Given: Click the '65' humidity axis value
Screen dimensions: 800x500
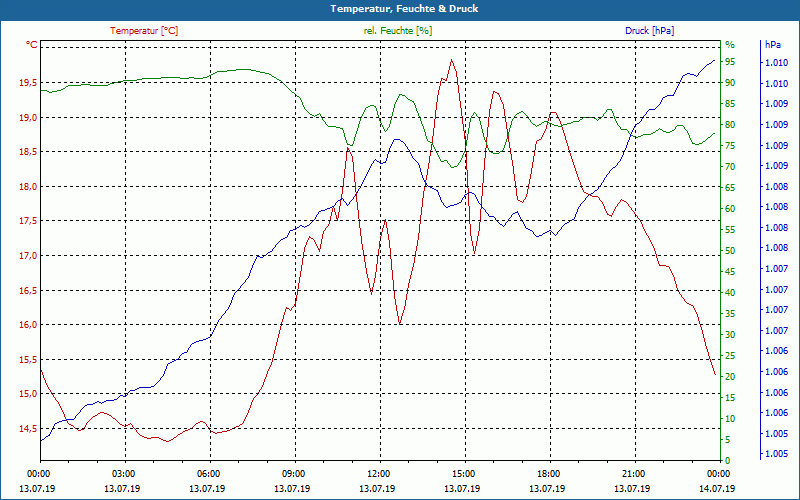Looking at the screenshot, I should (730, 187).
